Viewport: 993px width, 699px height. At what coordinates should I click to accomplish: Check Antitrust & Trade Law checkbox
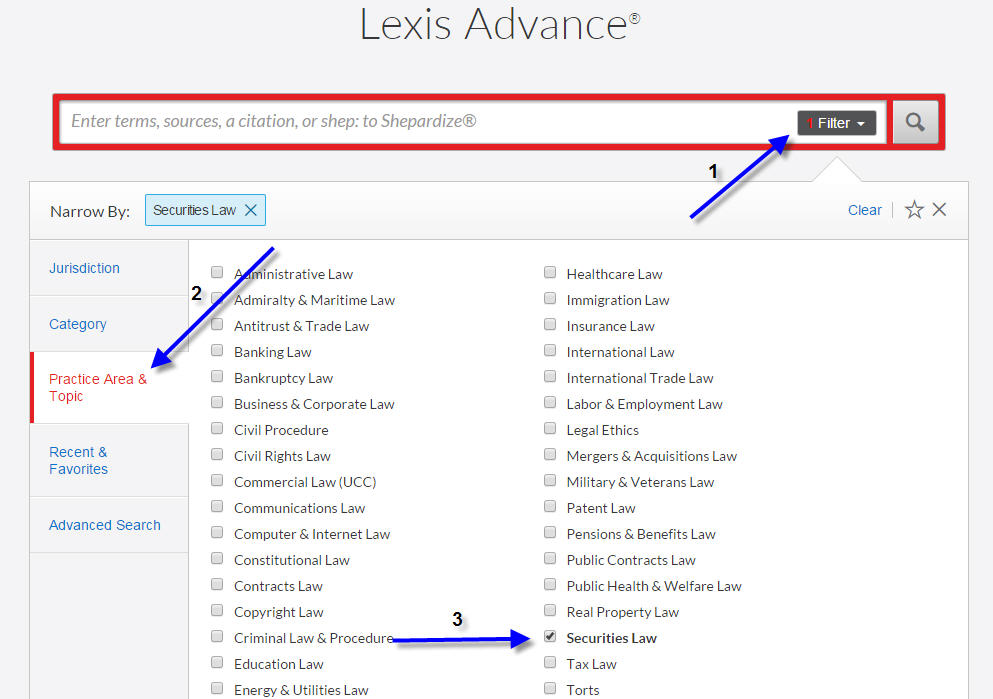coord(217,324)
